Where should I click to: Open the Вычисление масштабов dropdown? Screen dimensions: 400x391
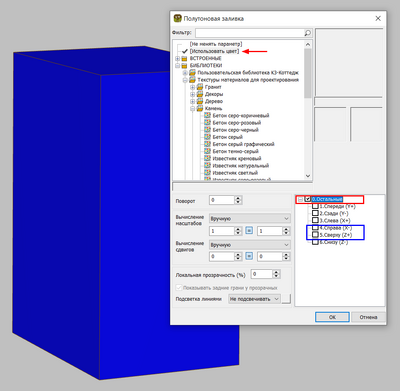click(250, 219)
